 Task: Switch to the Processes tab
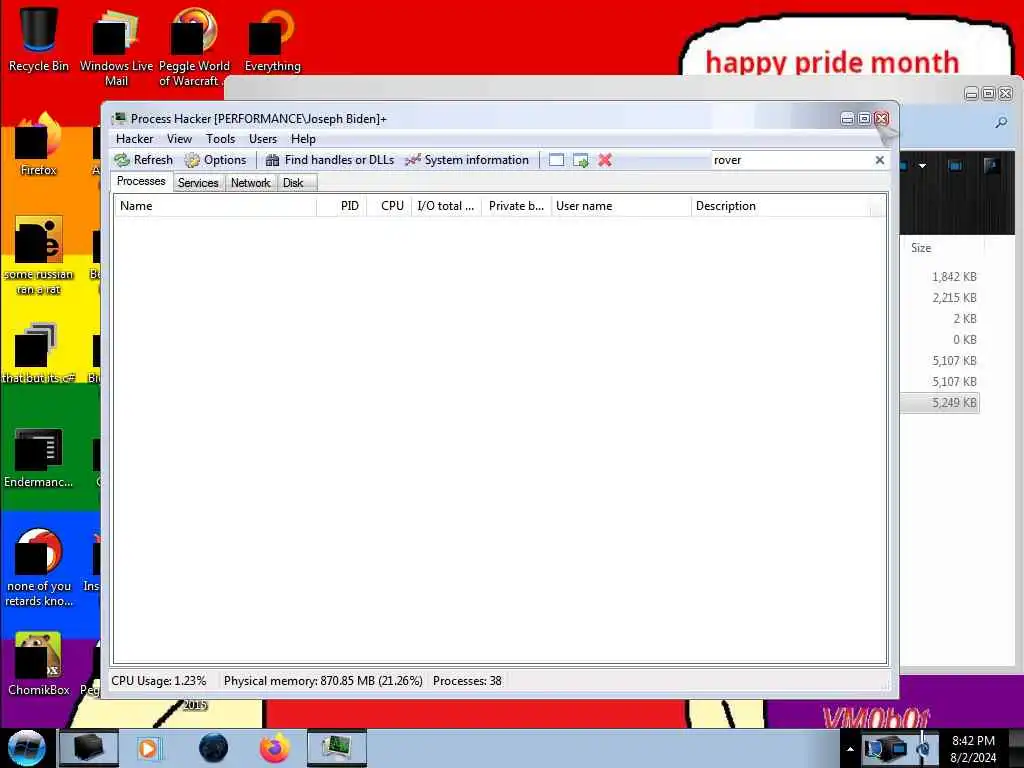pyautogui.click(x=141, y=182)
